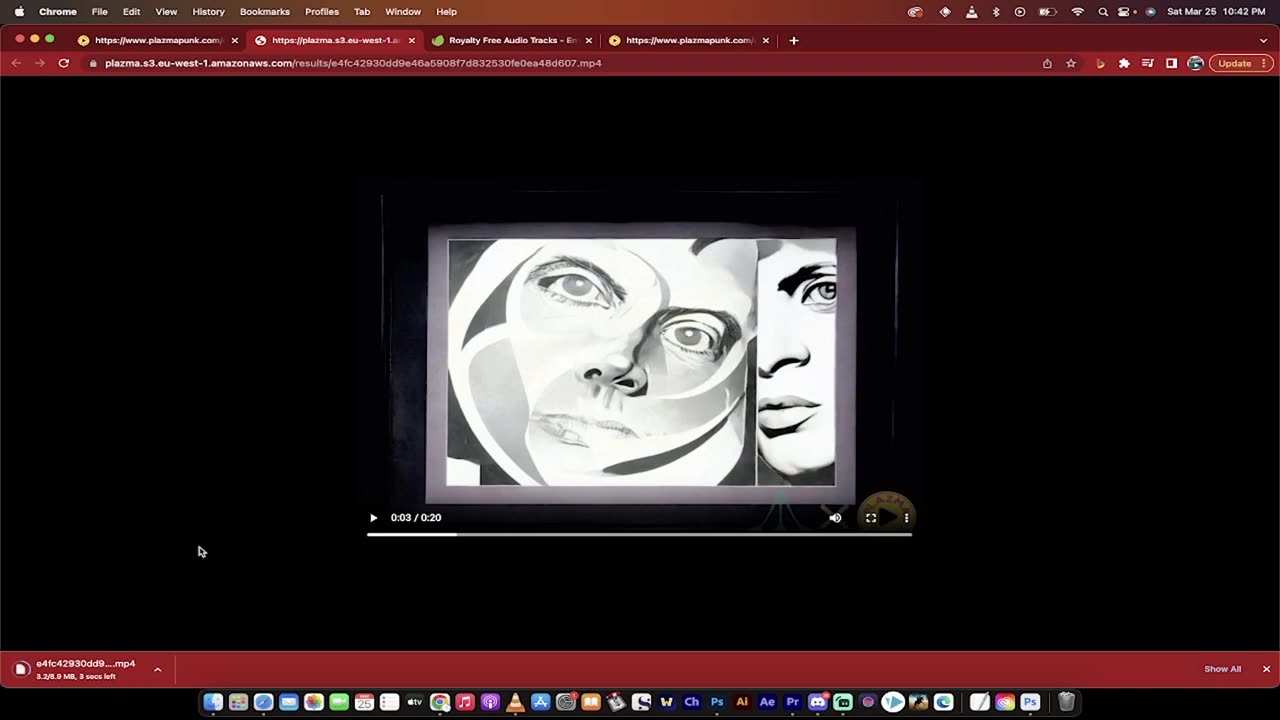Screen dimensions: 1280x720
Task: Open VLC from the Dock
Action: [x=515, y=702]
